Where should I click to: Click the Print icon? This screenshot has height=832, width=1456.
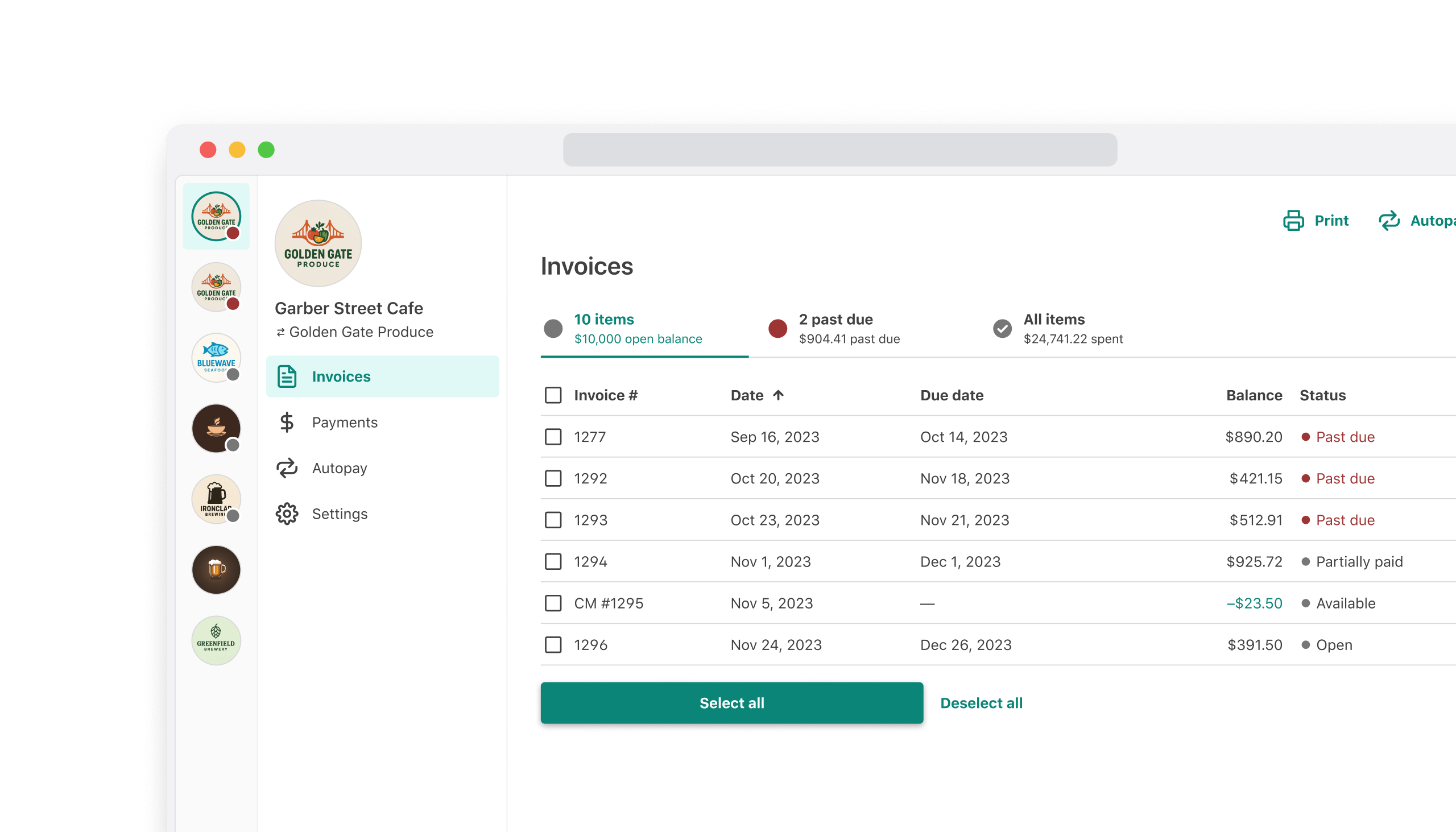[1293, 221]
